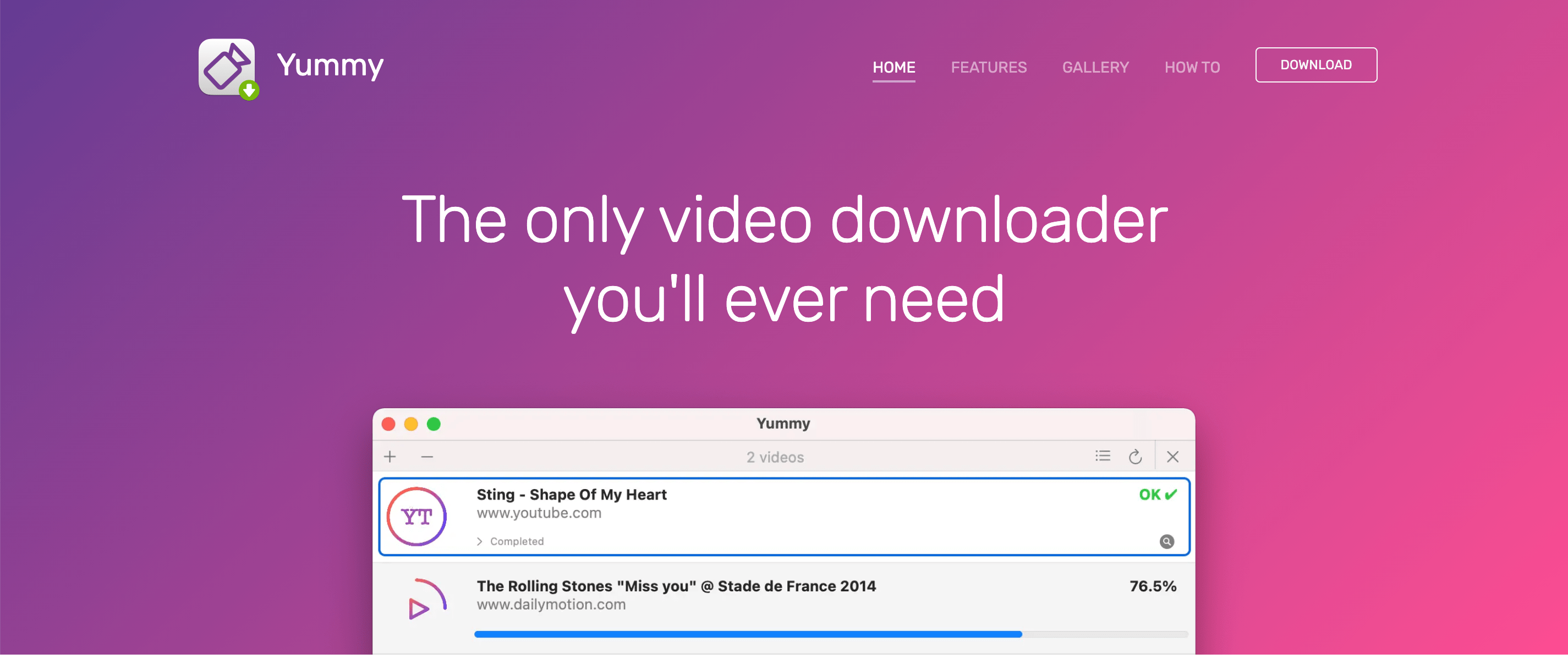This screenshot has width=1568, height=659.
Task: Click the Yummy brand name link
Action: [330, 65]
